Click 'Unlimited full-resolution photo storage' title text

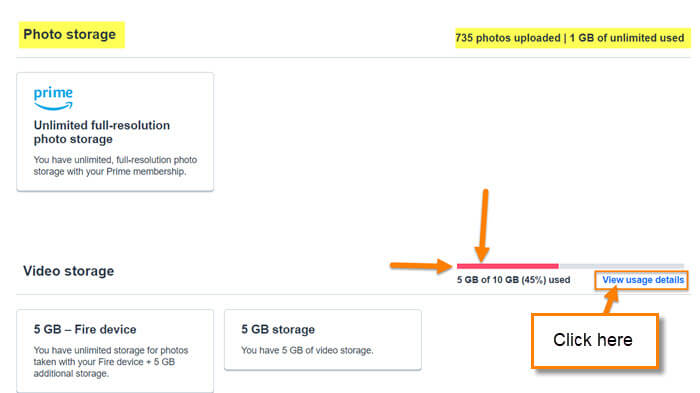(102, 132)
